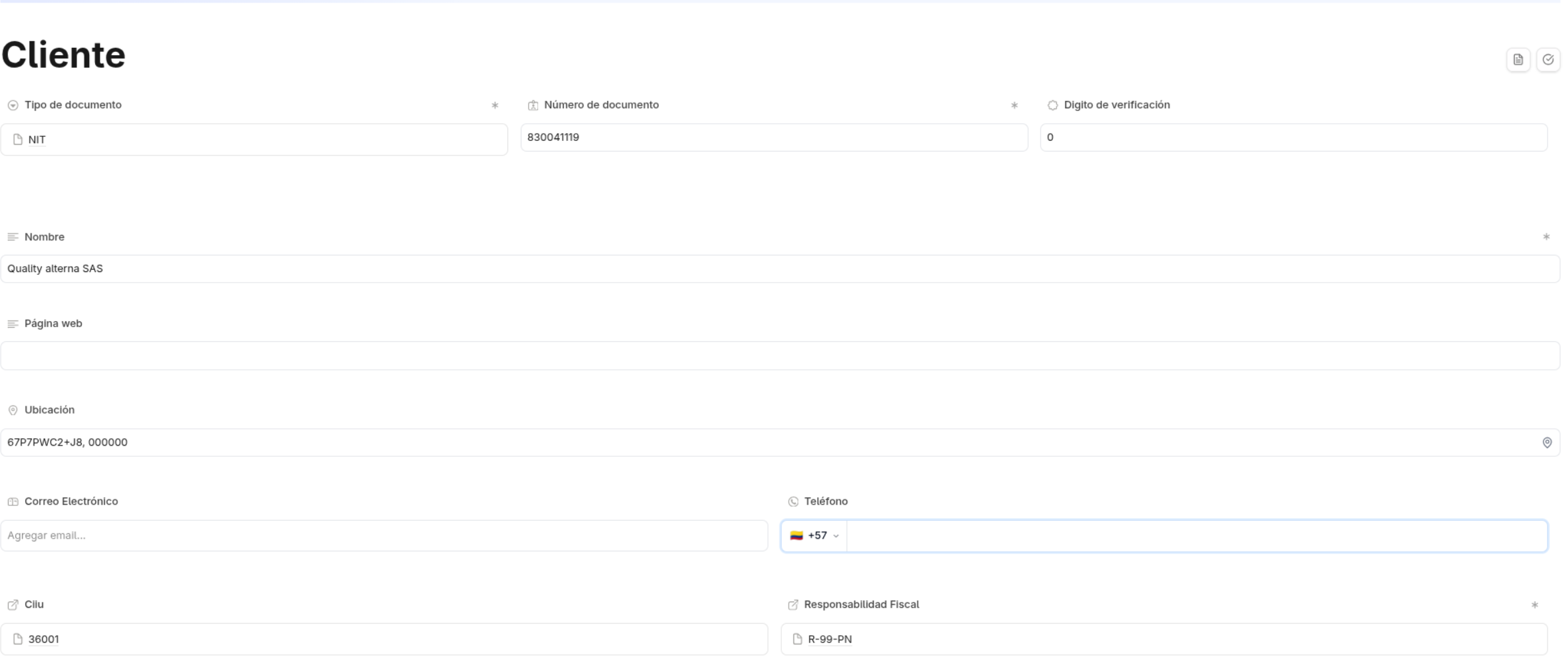Click the Teléfono number input field

pos(1196,536)
